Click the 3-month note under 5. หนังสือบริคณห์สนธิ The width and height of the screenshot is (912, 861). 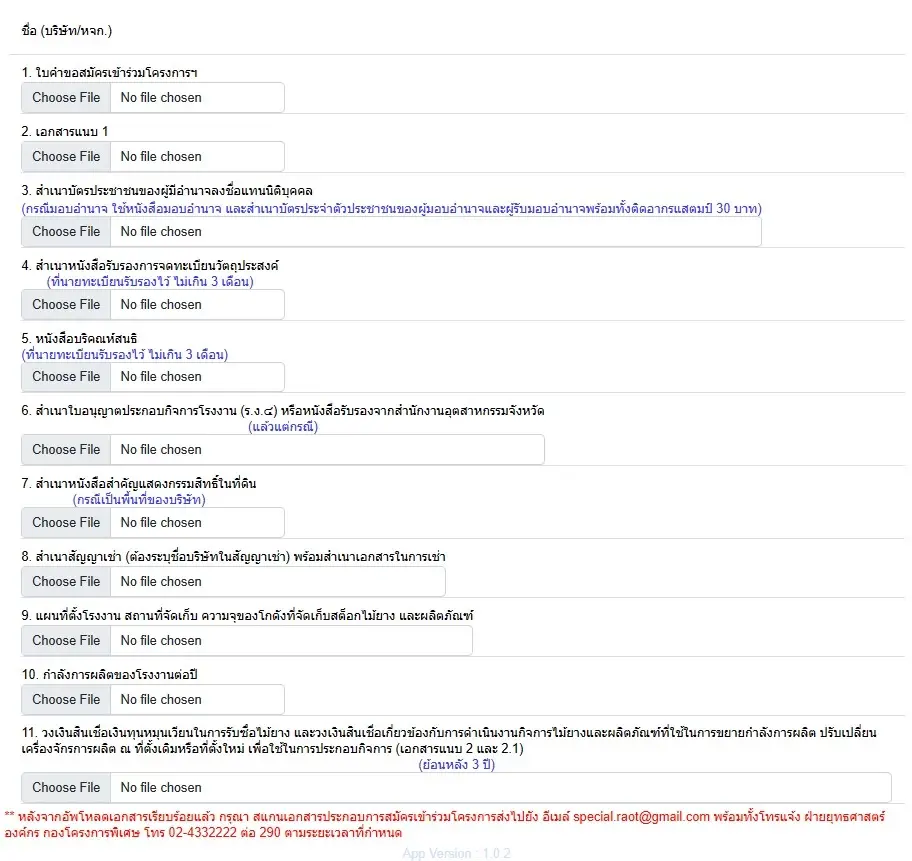[x=124, y=354]
